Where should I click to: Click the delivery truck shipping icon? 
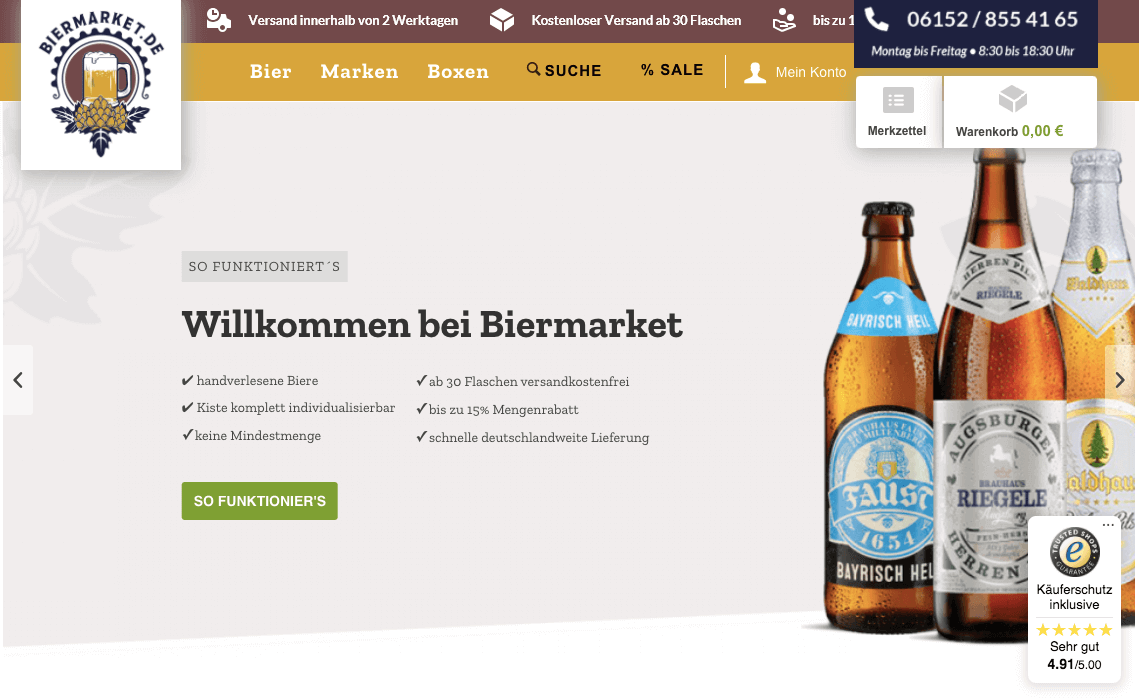219,20
